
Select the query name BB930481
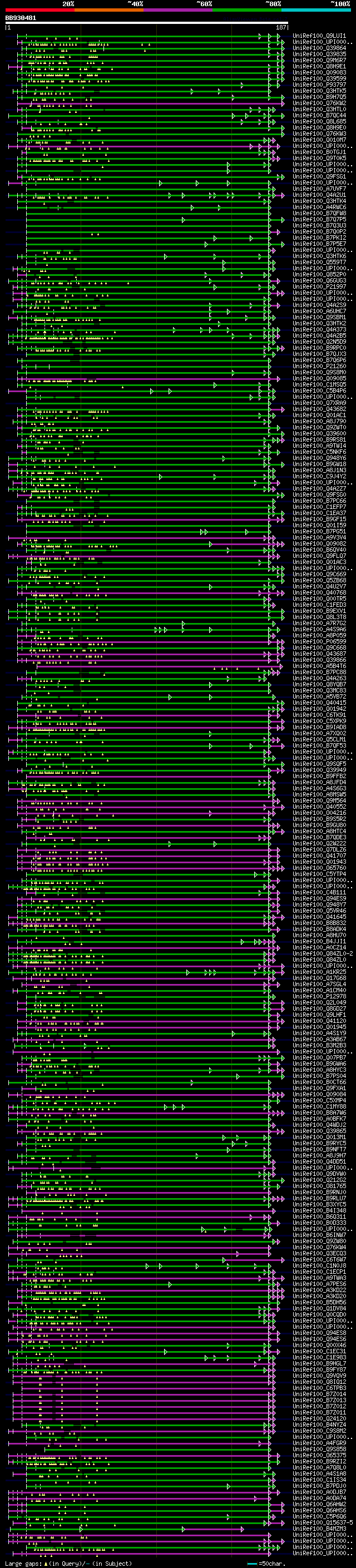(21, 18)
